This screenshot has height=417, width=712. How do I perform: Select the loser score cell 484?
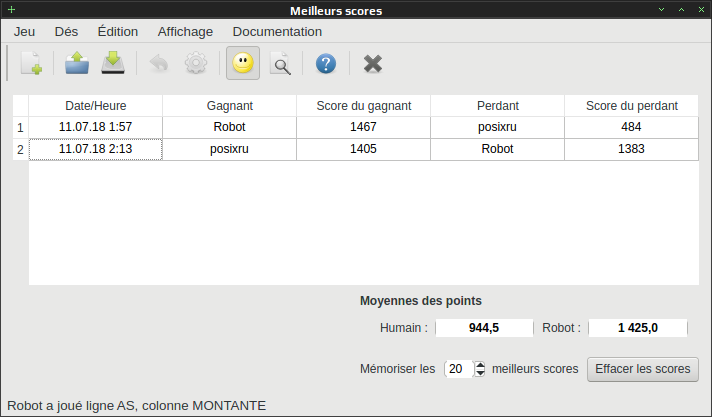[x=631, y=127]
